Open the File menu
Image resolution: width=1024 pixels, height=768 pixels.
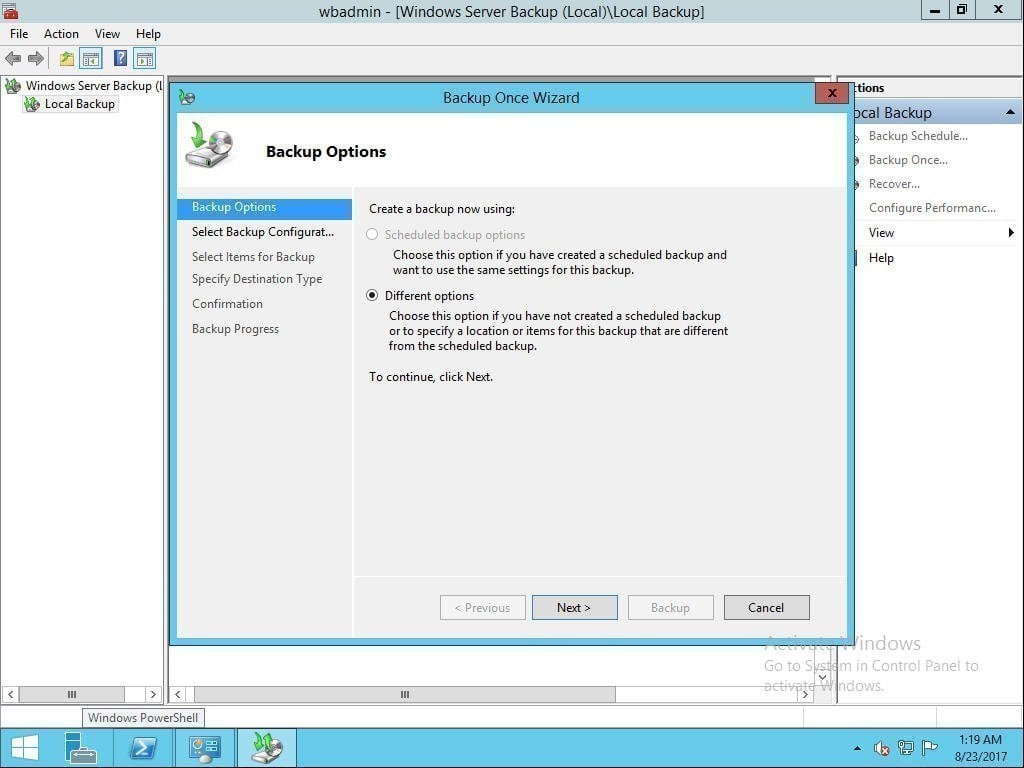[x=19, y=34]
